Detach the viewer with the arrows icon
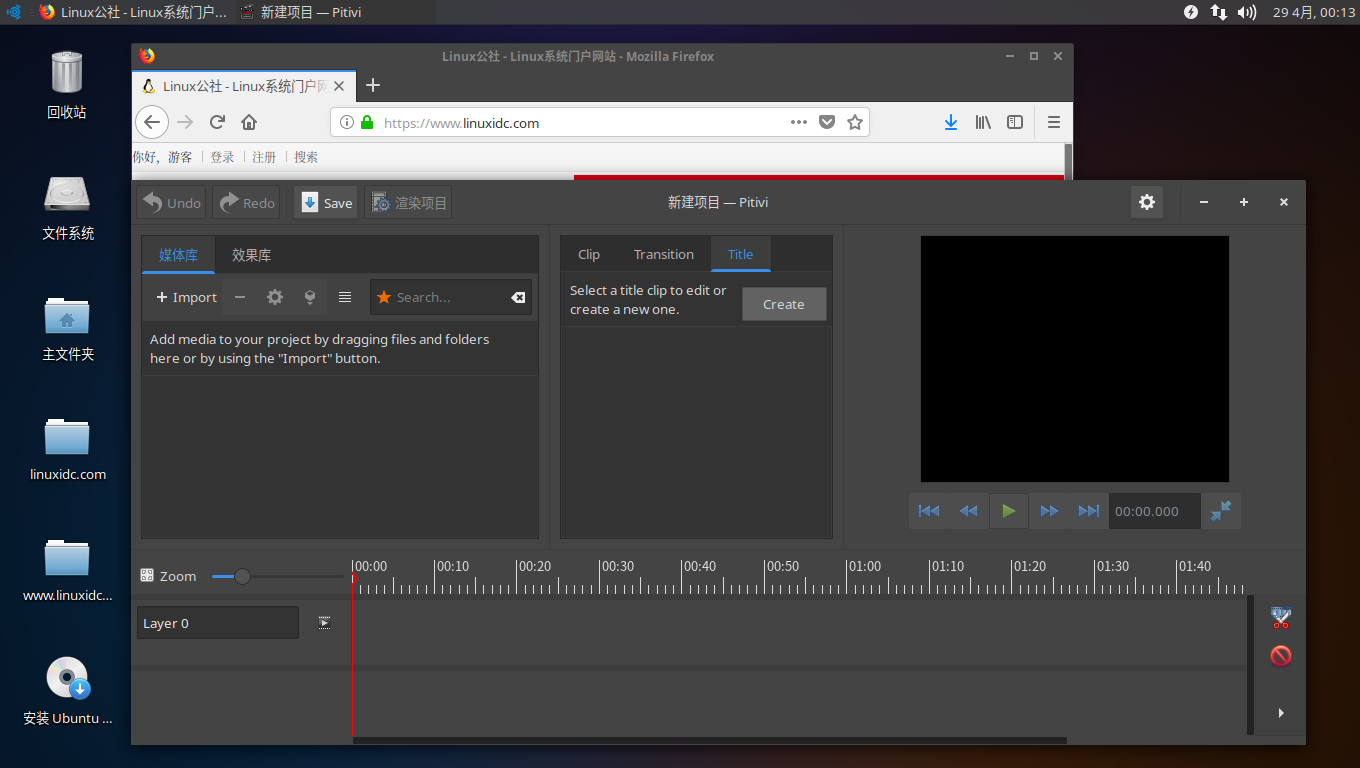The image size is (1360, 768). click(x=1221, y=510)
